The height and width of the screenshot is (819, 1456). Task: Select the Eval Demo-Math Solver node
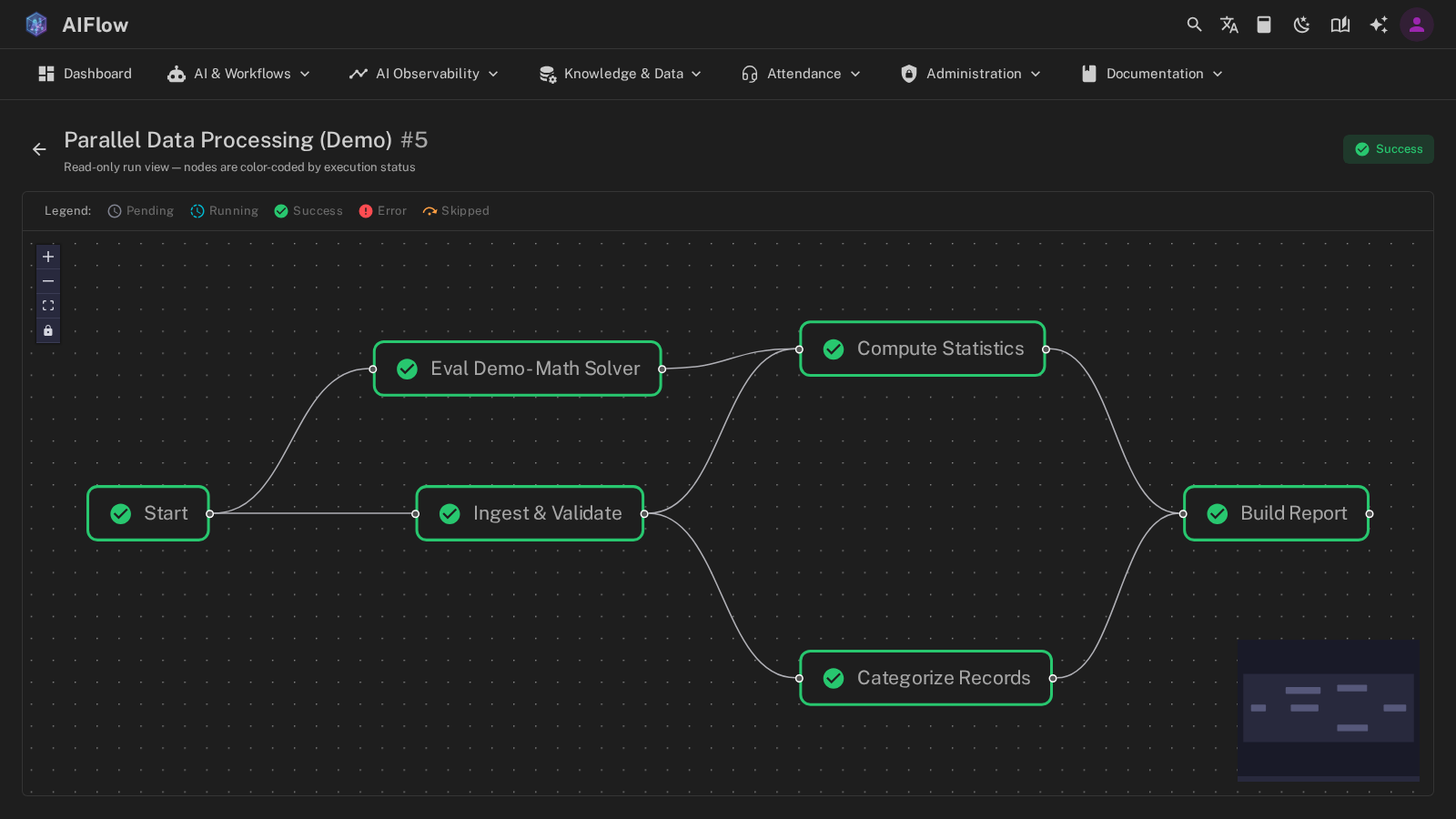pos(518,369)
